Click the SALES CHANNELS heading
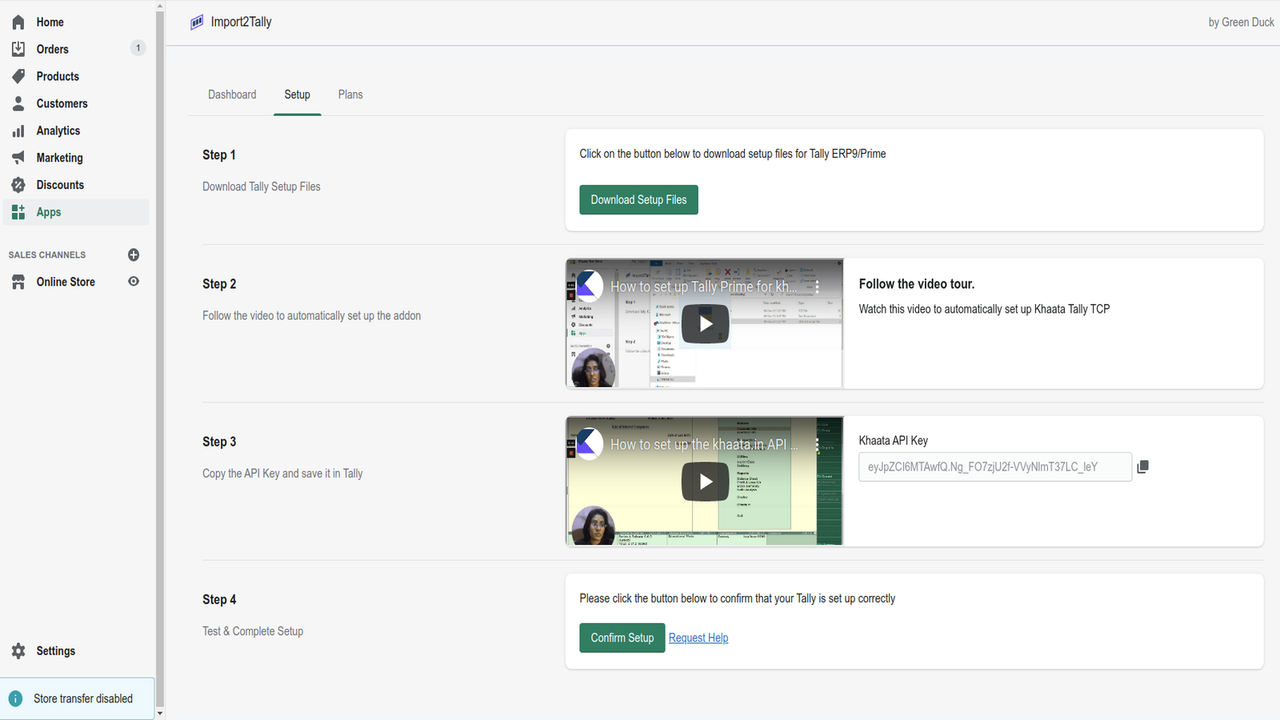Screen dimensions: 1280x720 click(x=47, y=255)
